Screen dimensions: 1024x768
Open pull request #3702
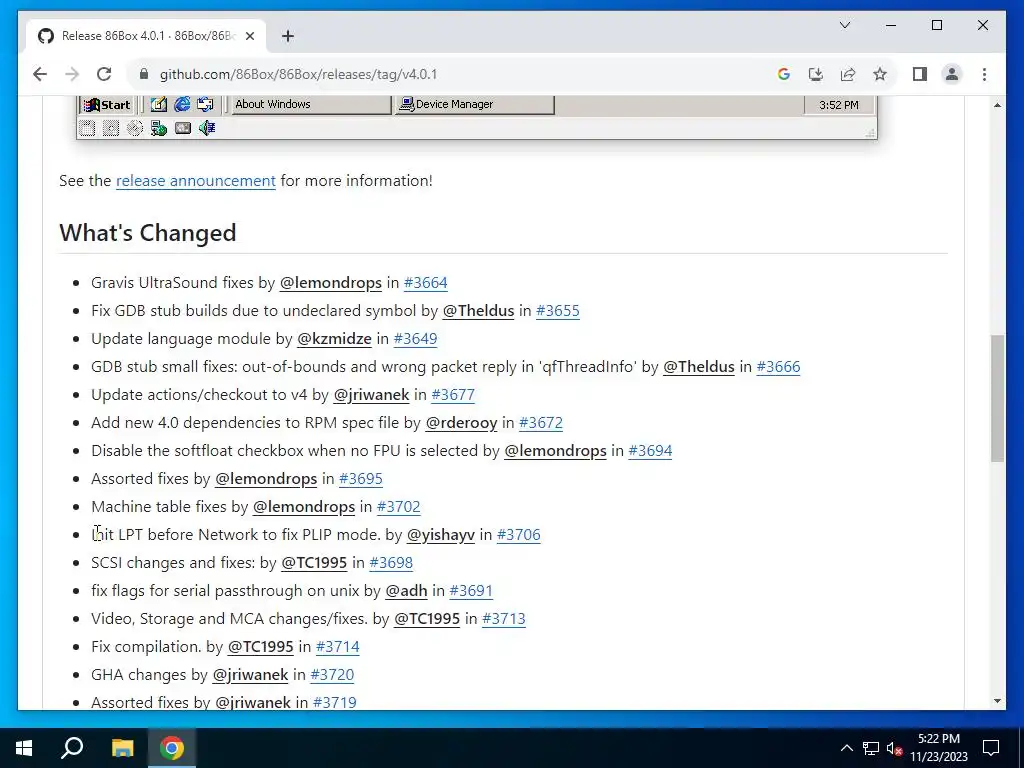click(398, 507)
